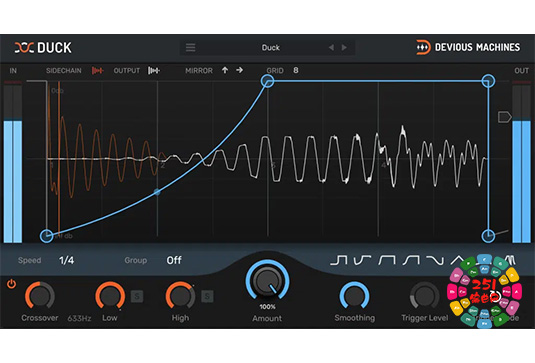Select the second ducking curve shape
535x363 pixels.
[x=362, y=260]
